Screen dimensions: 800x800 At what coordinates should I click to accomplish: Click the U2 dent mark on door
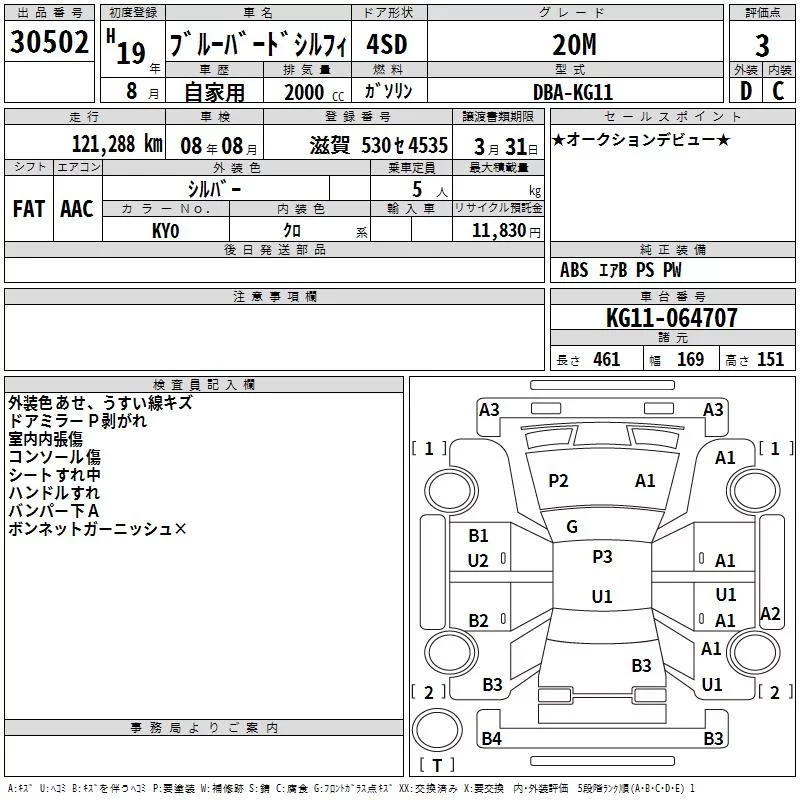tap(478, 561)
